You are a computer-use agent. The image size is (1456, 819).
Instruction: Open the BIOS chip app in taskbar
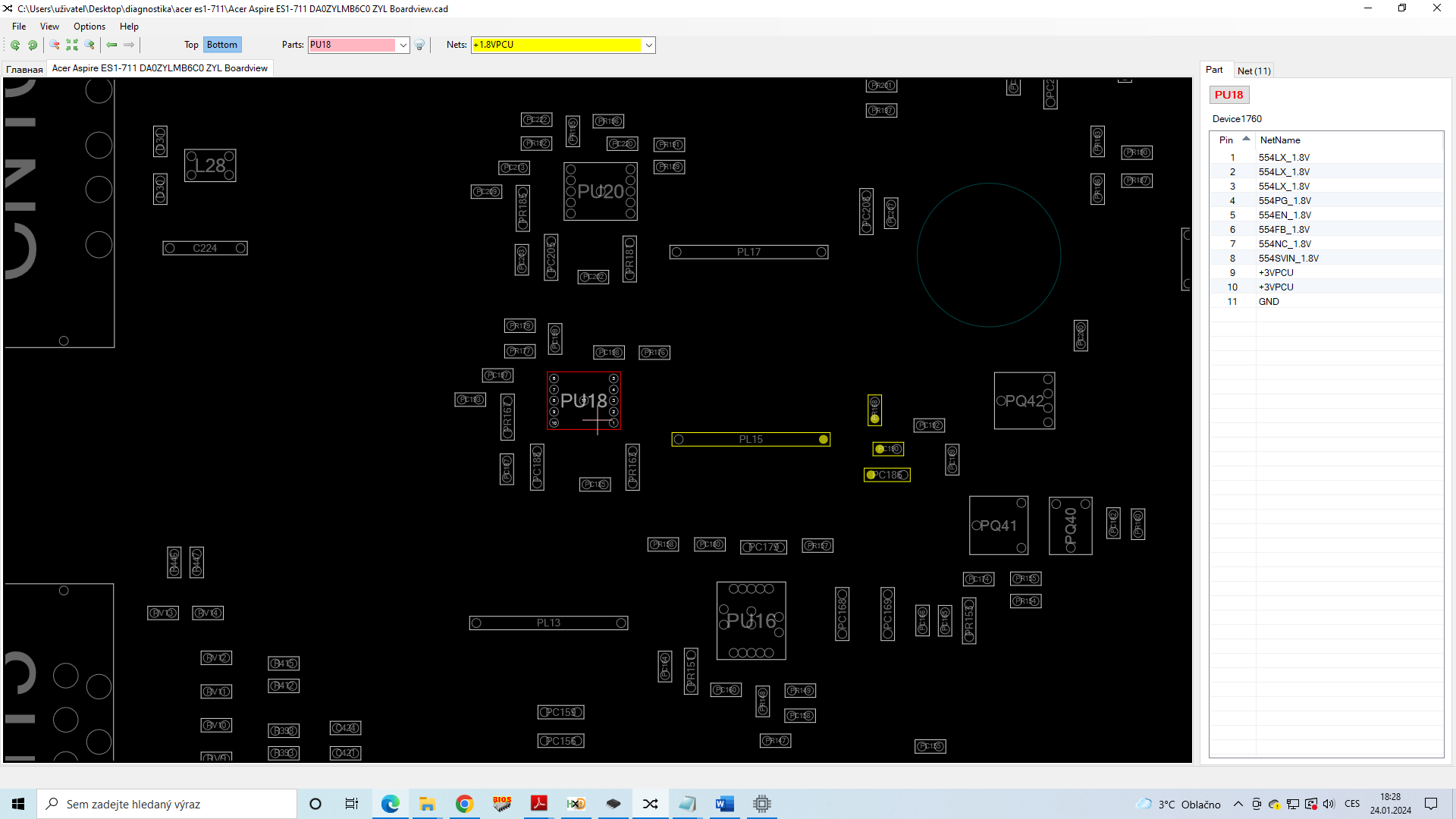point(501,804)
